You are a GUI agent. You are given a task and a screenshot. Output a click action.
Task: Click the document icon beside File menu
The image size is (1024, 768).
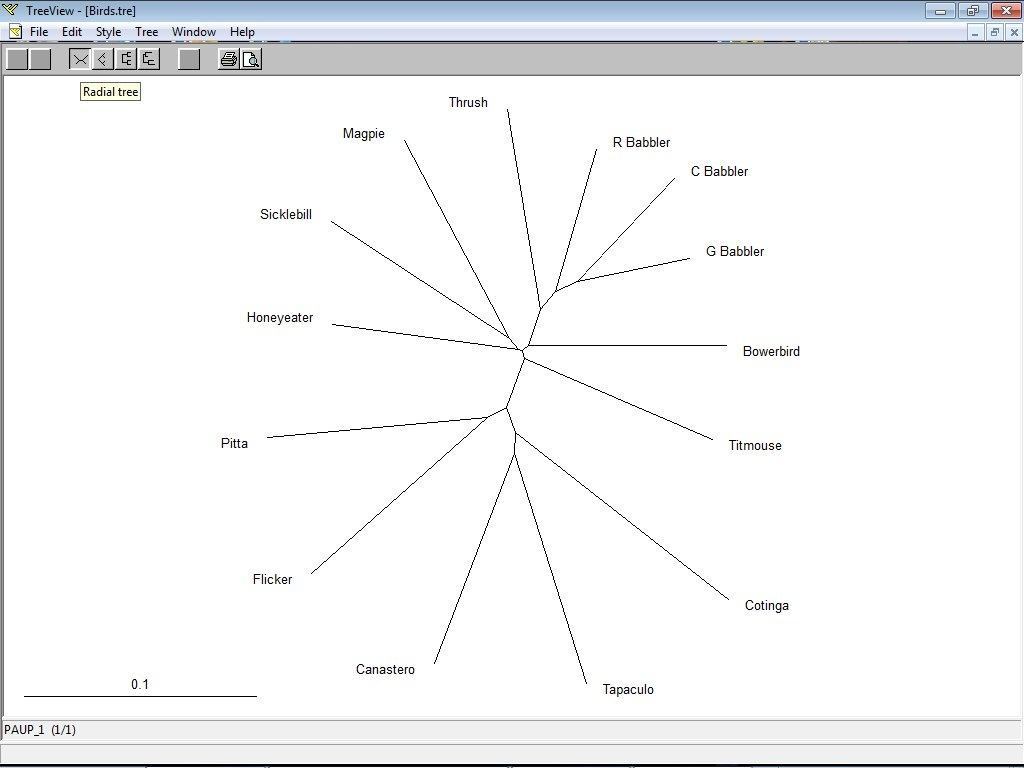click(x=15, y=31)
